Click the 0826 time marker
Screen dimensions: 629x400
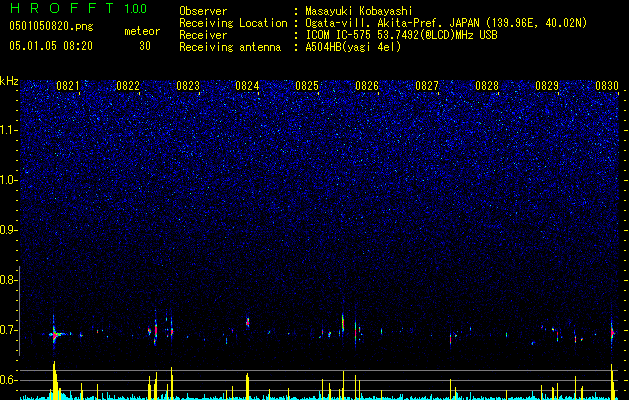[x=367, y=86]
